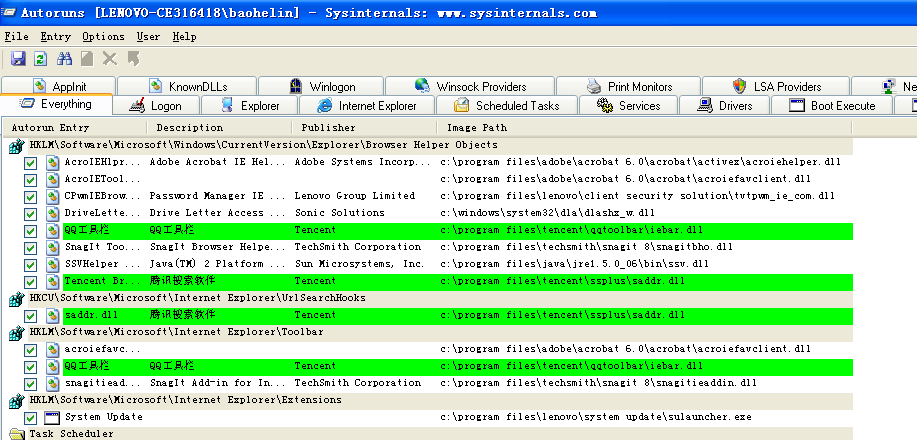Open the User menu
Viewport: 917px width, 440px height.
(x=148, y=36)
